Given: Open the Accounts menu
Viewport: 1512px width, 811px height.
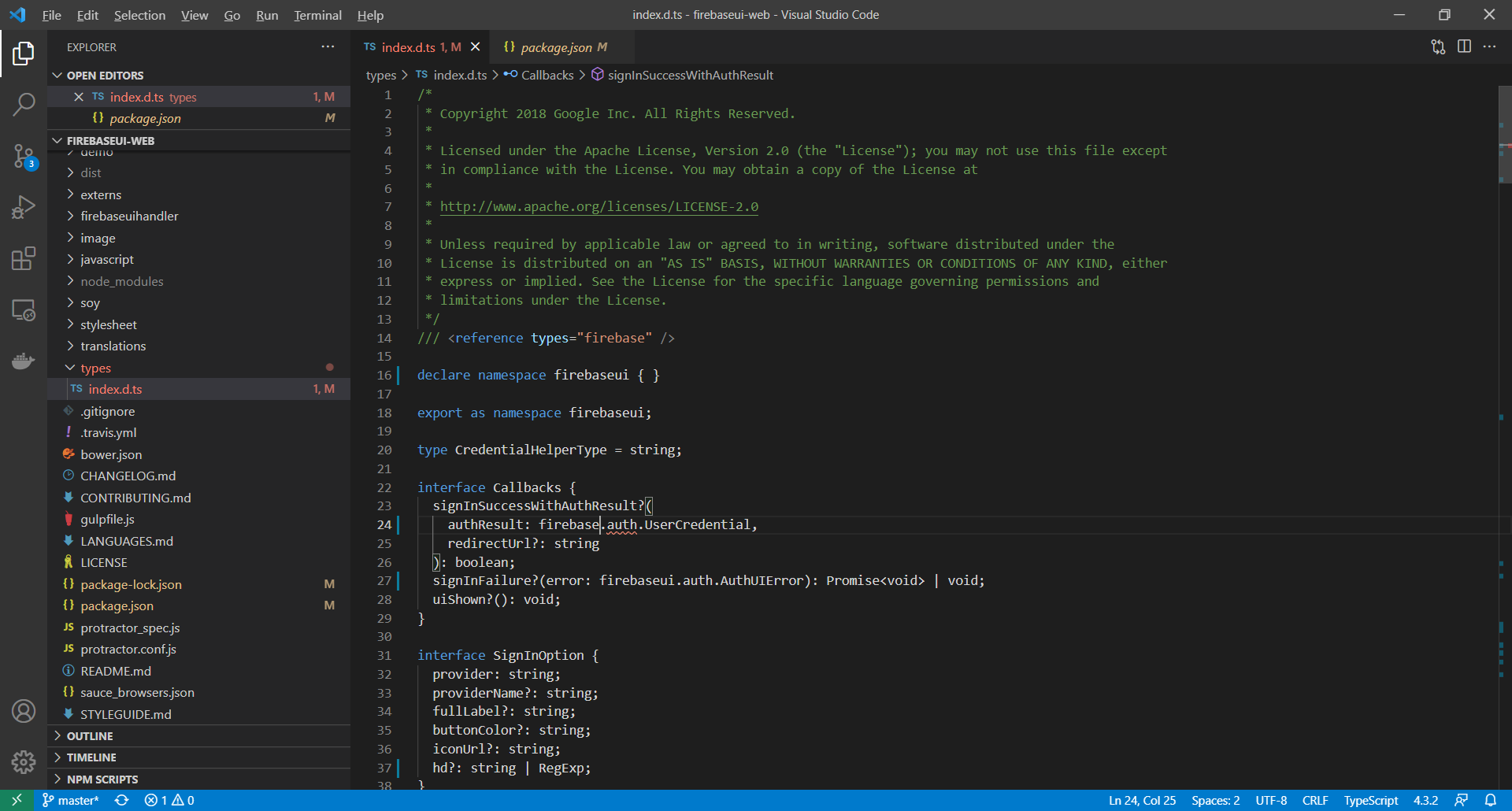Looking at the screenshot, I should (24, 711).
